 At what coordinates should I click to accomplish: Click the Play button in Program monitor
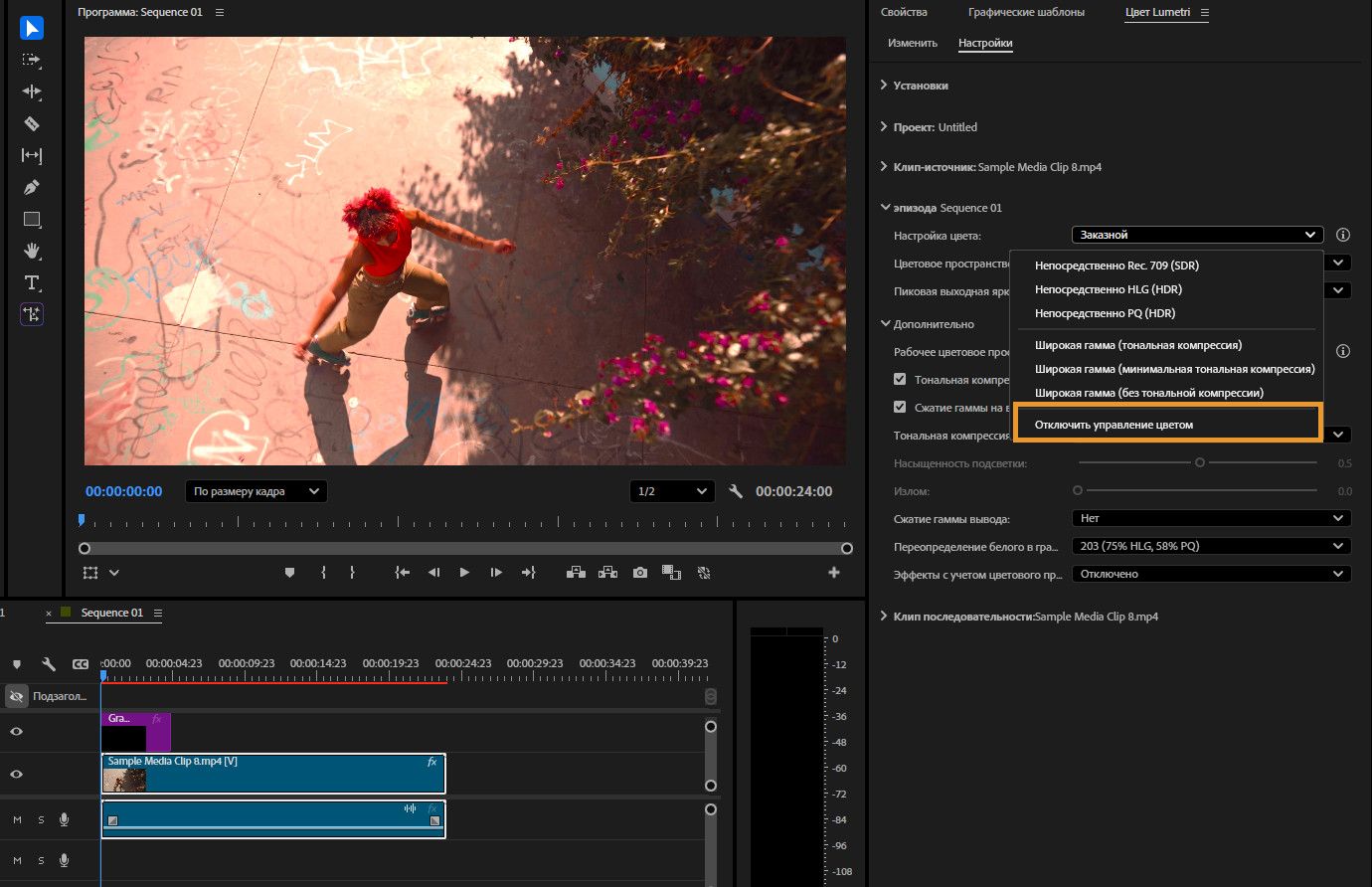[x=464, y=573]
